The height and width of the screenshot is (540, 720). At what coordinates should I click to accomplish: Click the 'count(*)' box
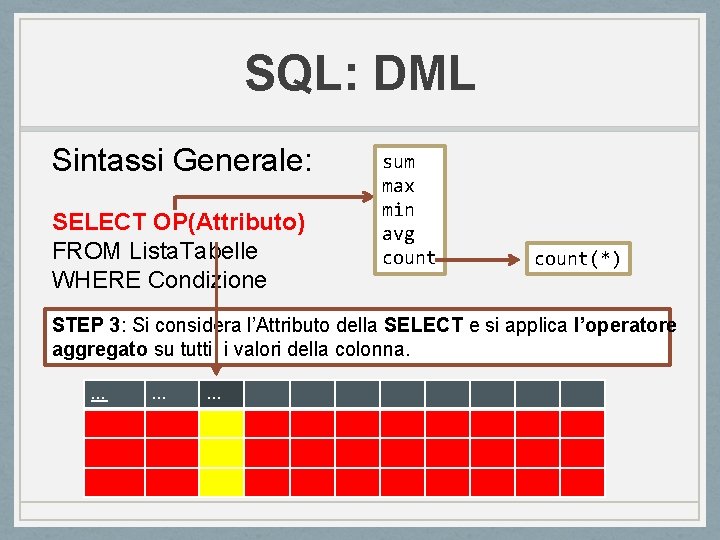(578, 259)
